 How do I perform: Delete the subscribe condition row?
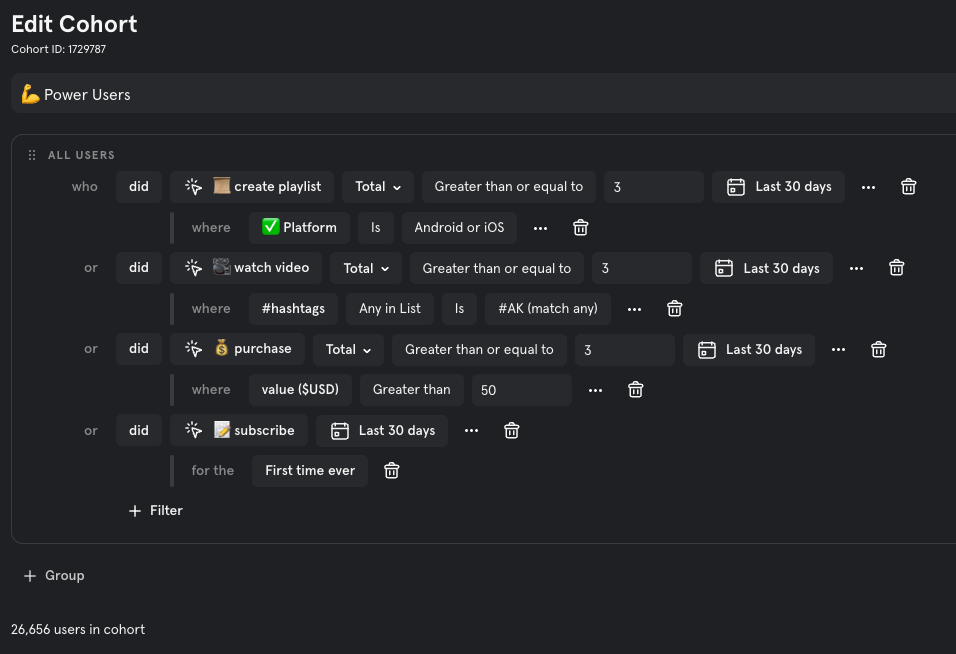[512, 430]
